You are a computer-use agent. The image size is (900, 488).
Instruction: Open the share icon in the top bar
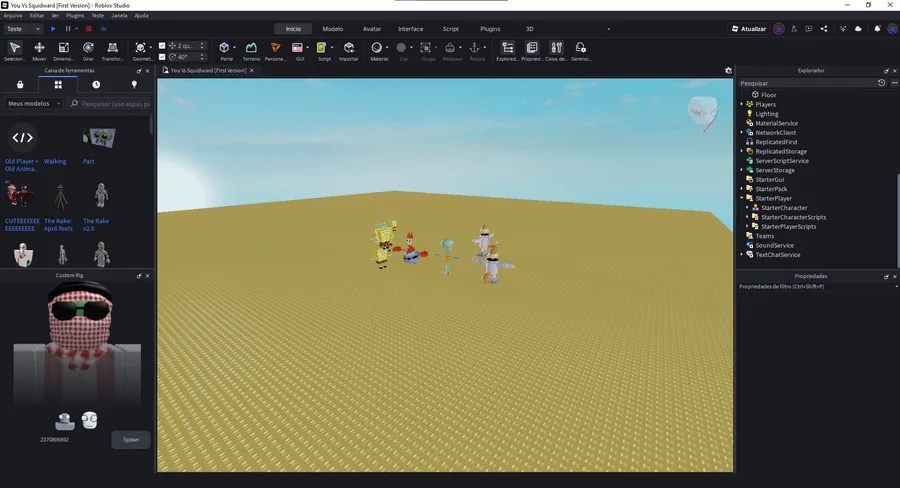[x=824, y=29]
